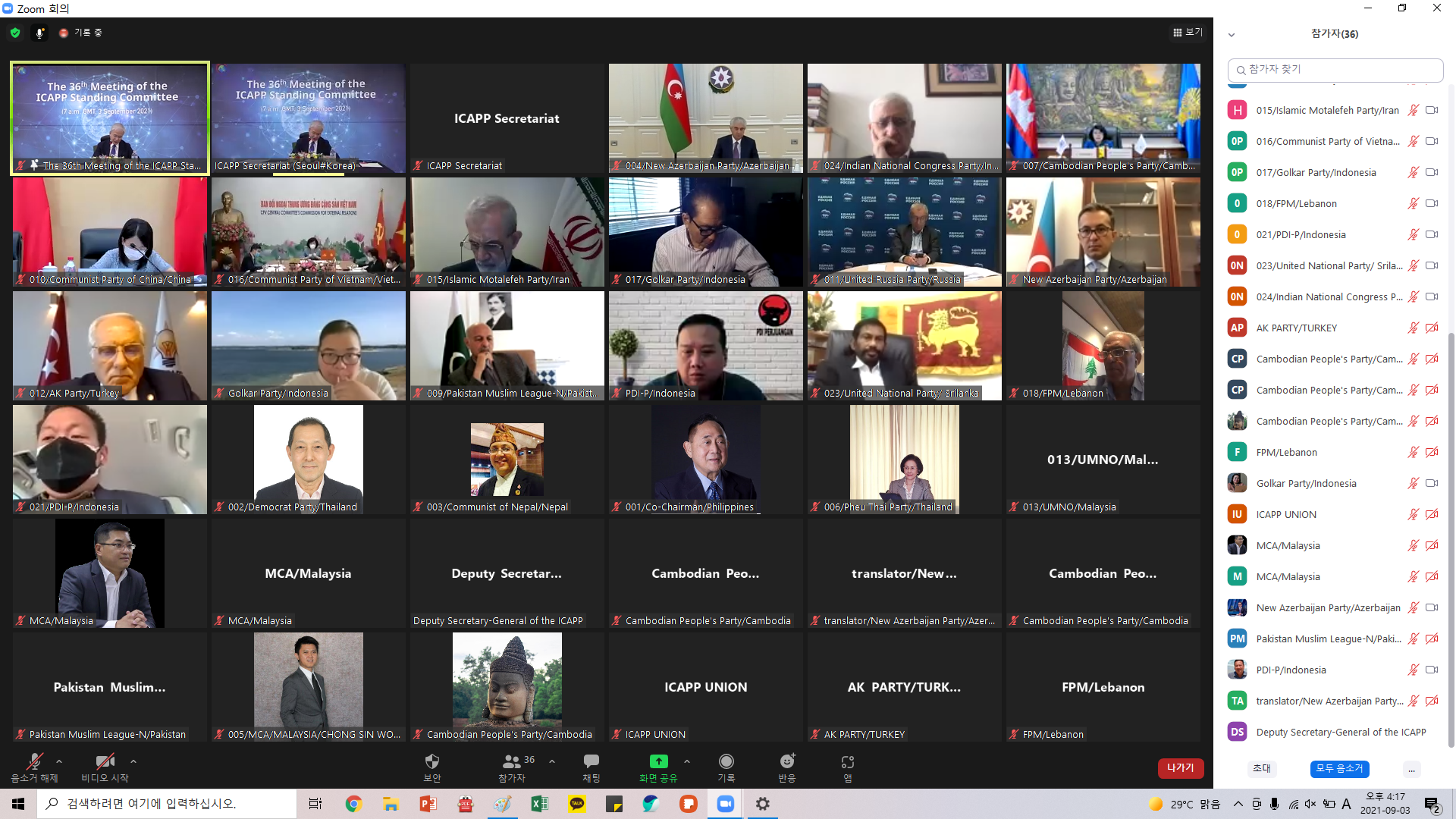Click the microphone status icon near recording indicator

40,33
